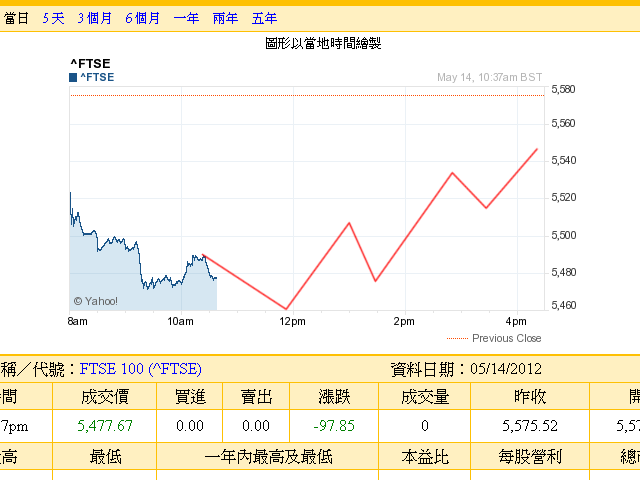Click the May 14, 10:37am BST timestamp
The width and height of the screenshot is (640, 480).
[x=489, y=78]
